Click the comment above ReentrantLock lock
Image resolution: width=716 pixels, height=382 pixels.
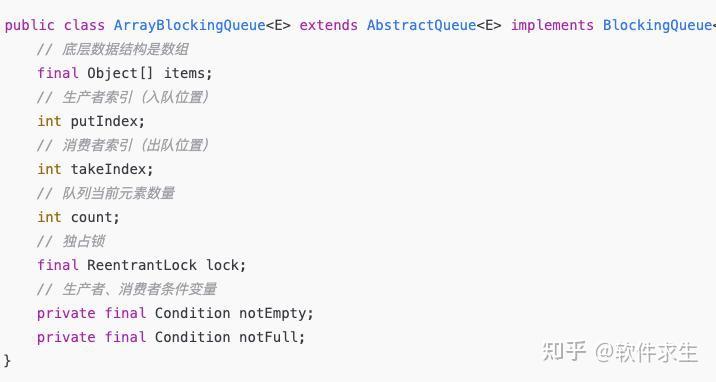(71, 241)
